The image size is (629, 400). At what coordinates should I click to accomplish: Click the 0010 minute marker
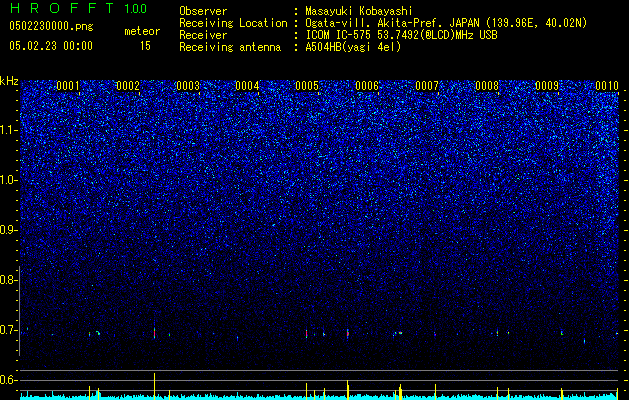[607, 86]
